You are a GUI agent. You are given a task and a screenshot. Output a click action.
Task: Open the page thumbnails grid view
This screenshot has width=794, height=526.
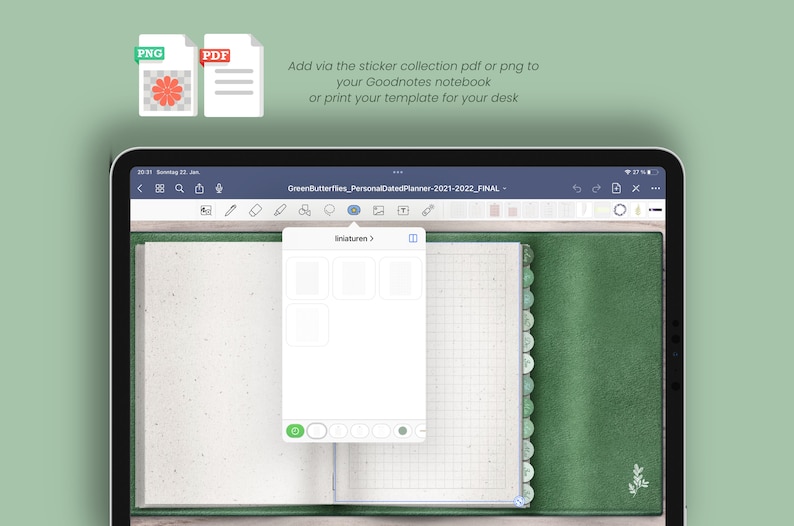tap(160, 188)
